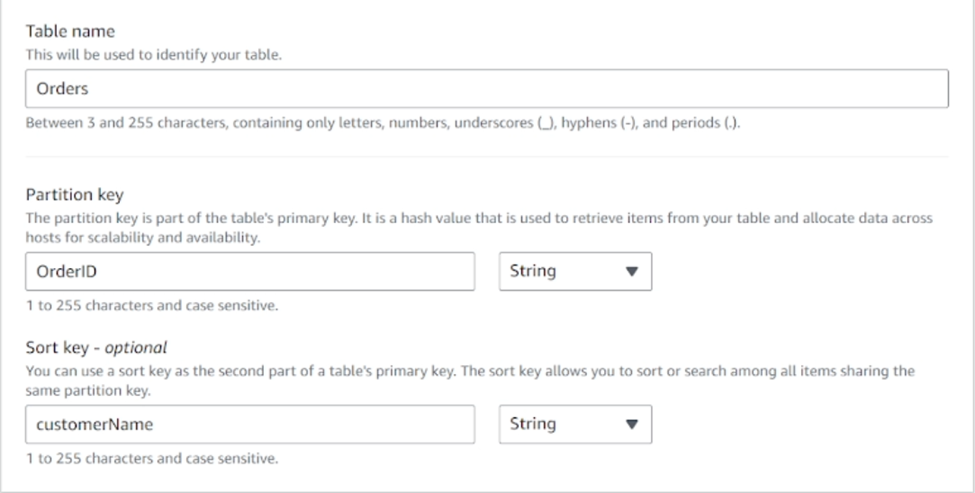Click the "Sort key - optional" heading
975x493 pixels.
pyautogui.click(x=96, y=348)
